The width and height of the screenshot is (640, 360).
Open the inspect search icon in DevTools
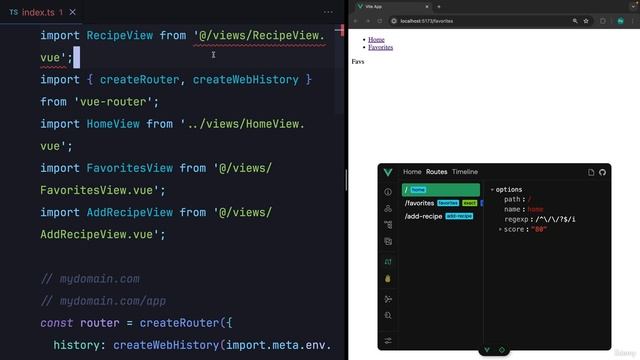pos(388,316)
